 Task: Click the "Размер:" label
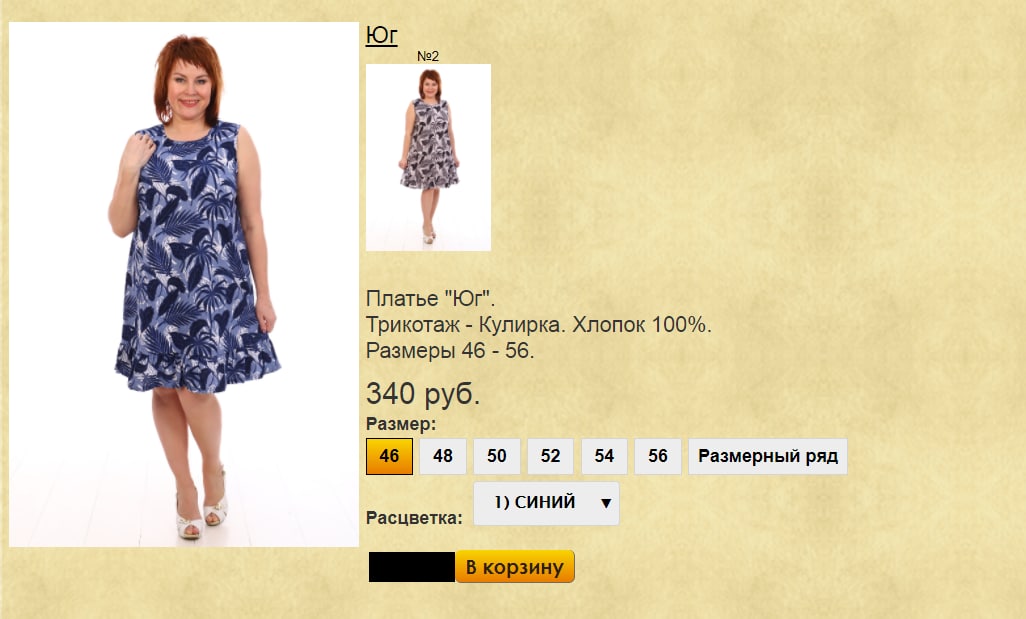click(x=401, y=424)
